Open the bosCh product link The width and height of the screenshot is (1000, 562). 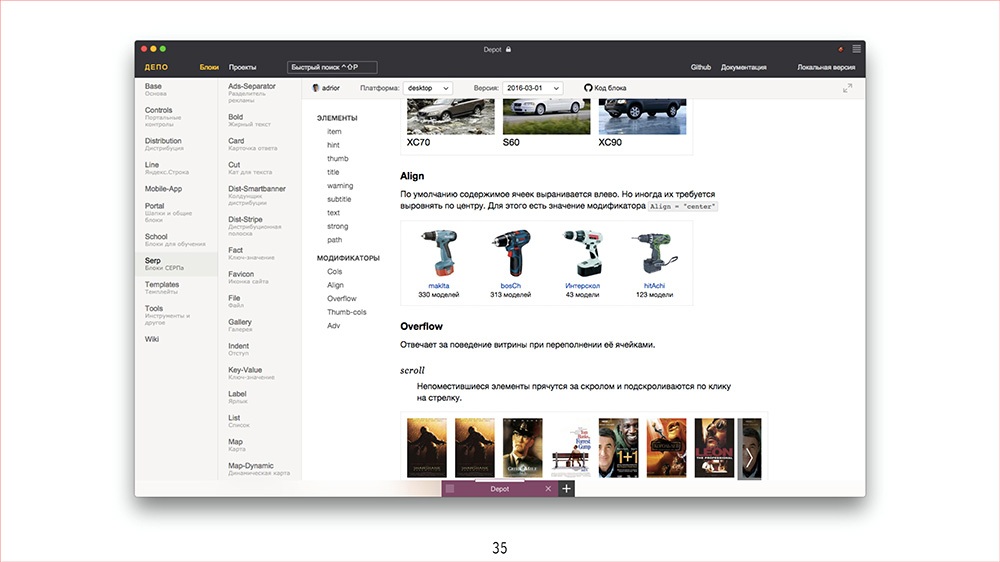pos(510,286)
